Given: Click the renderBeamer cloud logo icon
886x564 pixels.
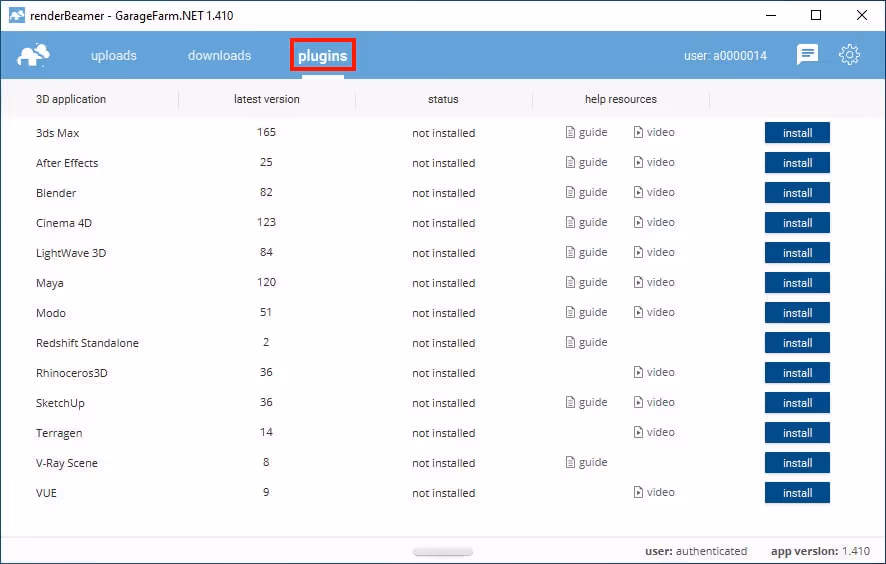Looking at the screenshot, I should pyautogui.click(x=33, y=55).
